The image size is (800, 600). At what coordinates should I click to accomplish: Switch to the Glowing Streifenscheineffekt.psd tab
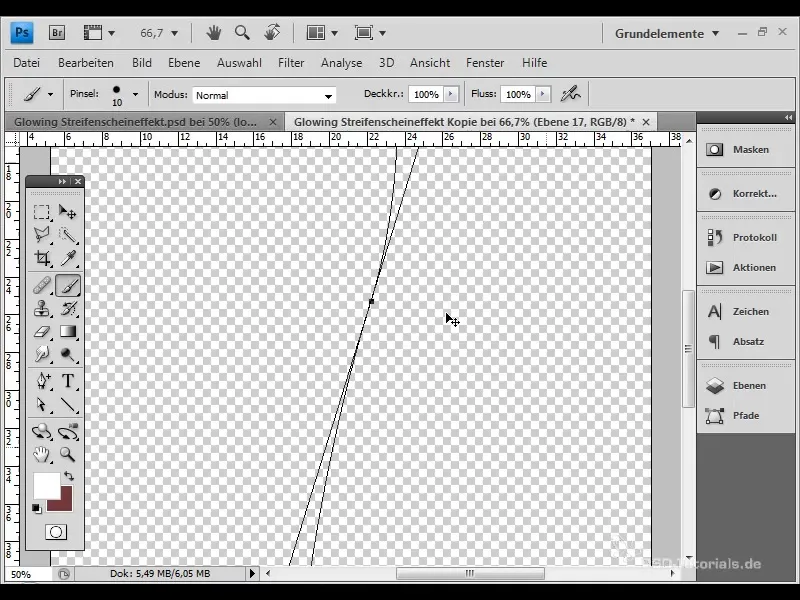click(x=135, y=122)
